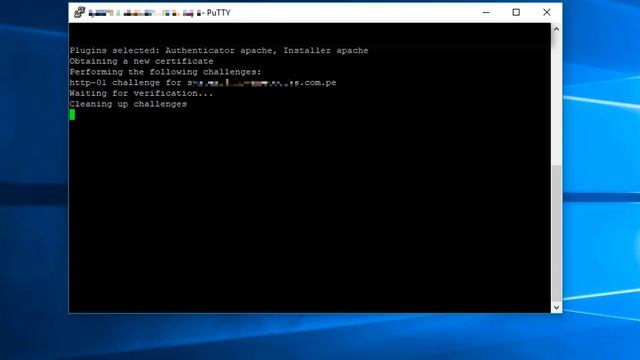Click the "Obtaining a new certificate" line
640x360 pixels.
(141, 61)
